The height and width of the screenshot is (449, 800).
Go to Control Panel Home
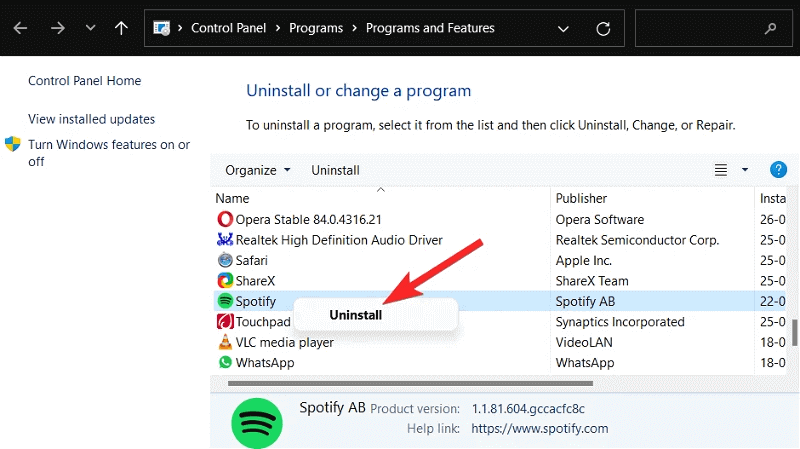tap(84, 81)
